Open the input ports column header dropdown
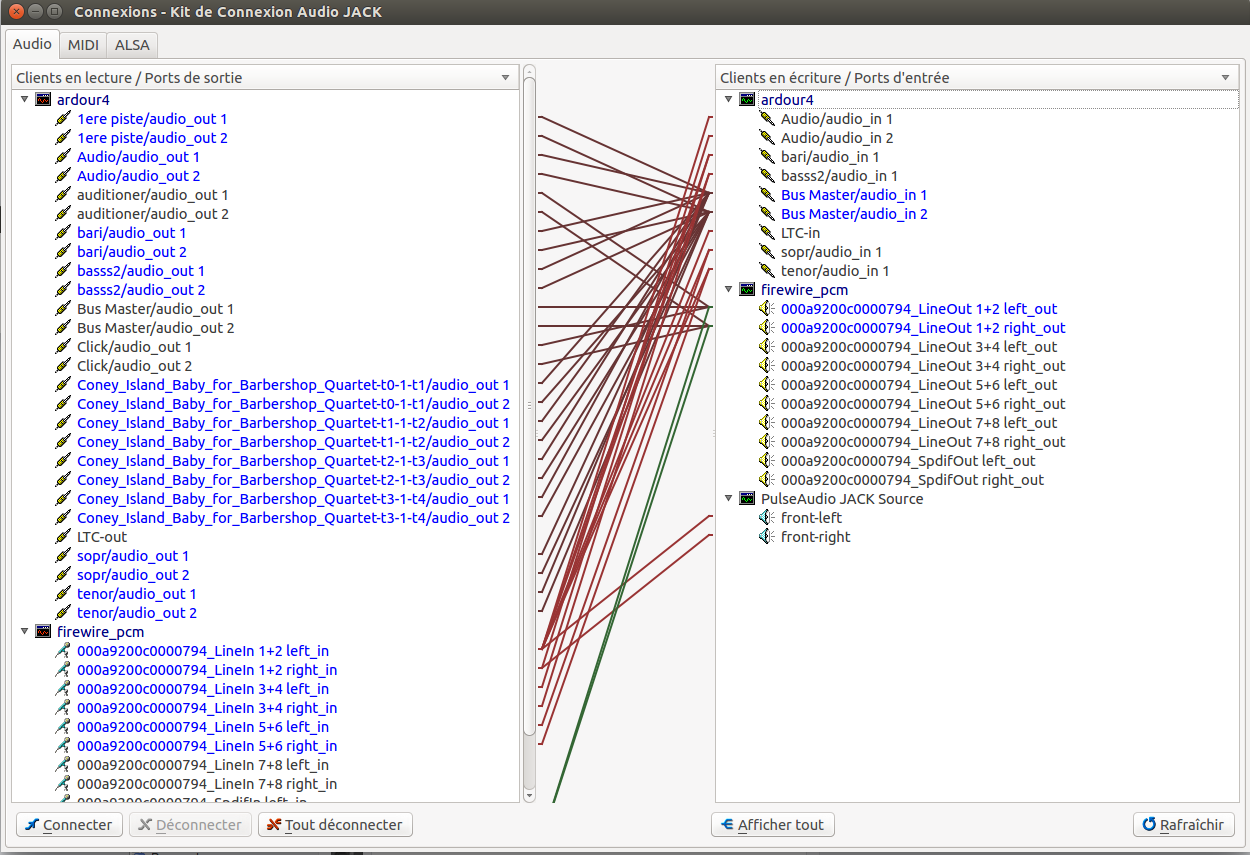The image size is (1250, 855). pos(1225,78)
